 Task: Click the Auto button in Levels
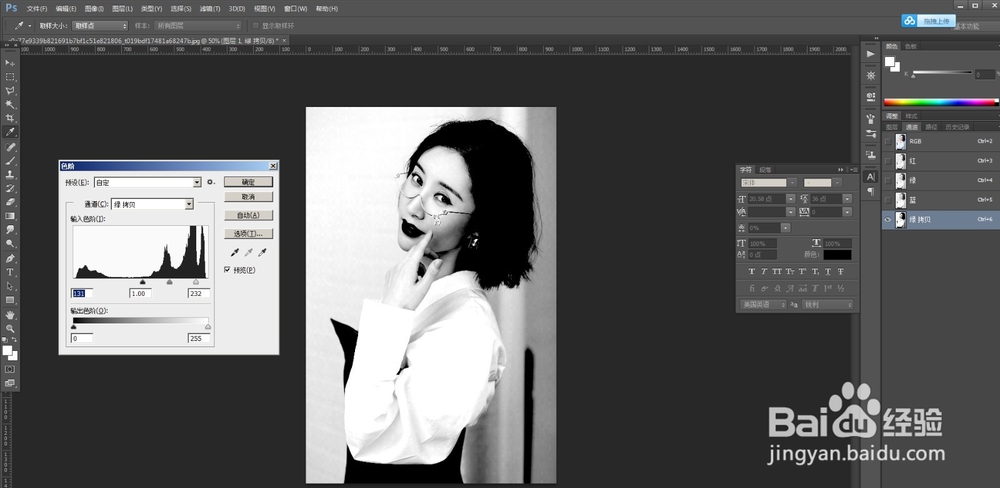pos(249,215)
